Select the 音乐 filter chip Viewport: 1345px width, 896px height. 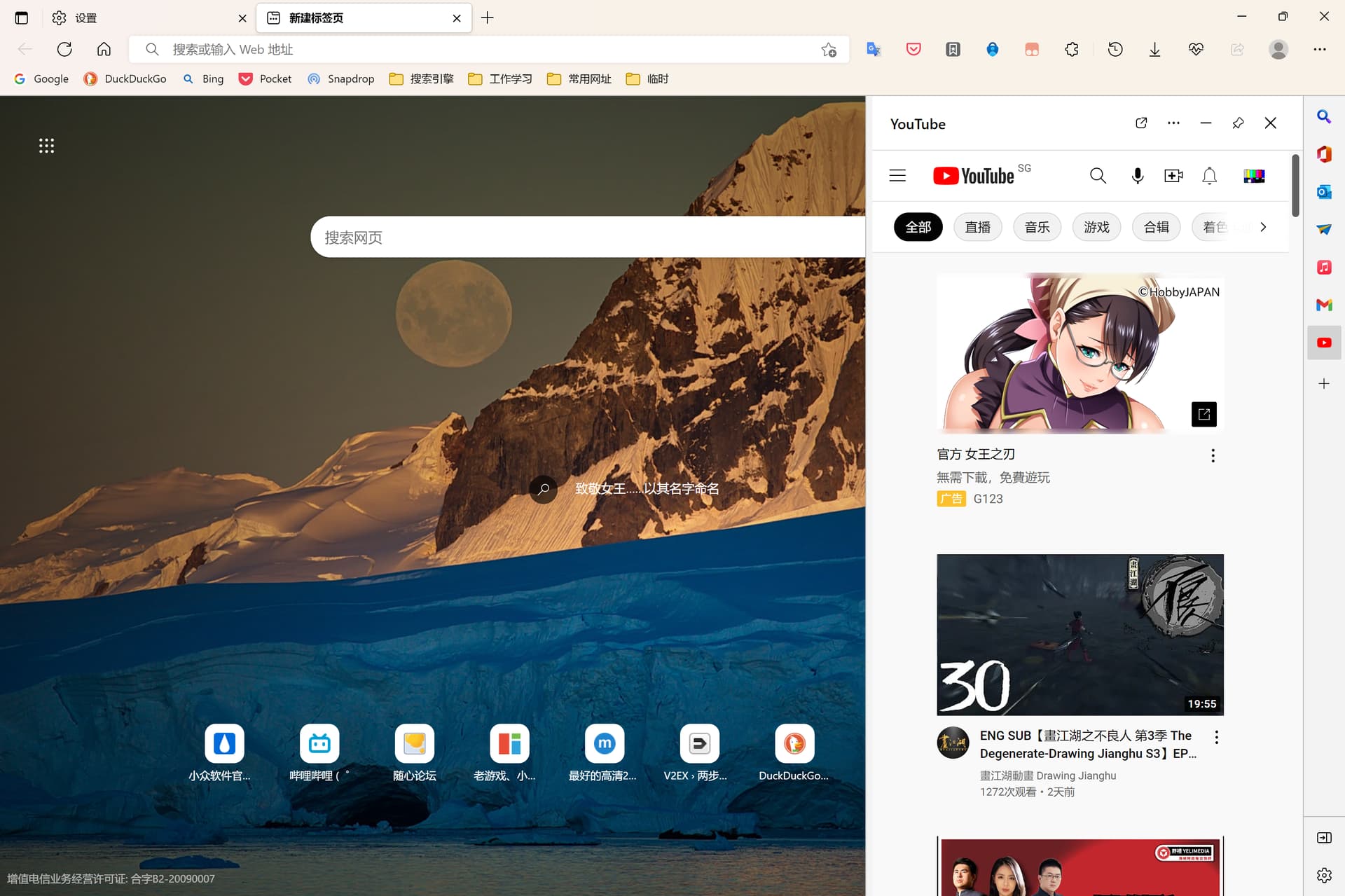point(1037,227)
